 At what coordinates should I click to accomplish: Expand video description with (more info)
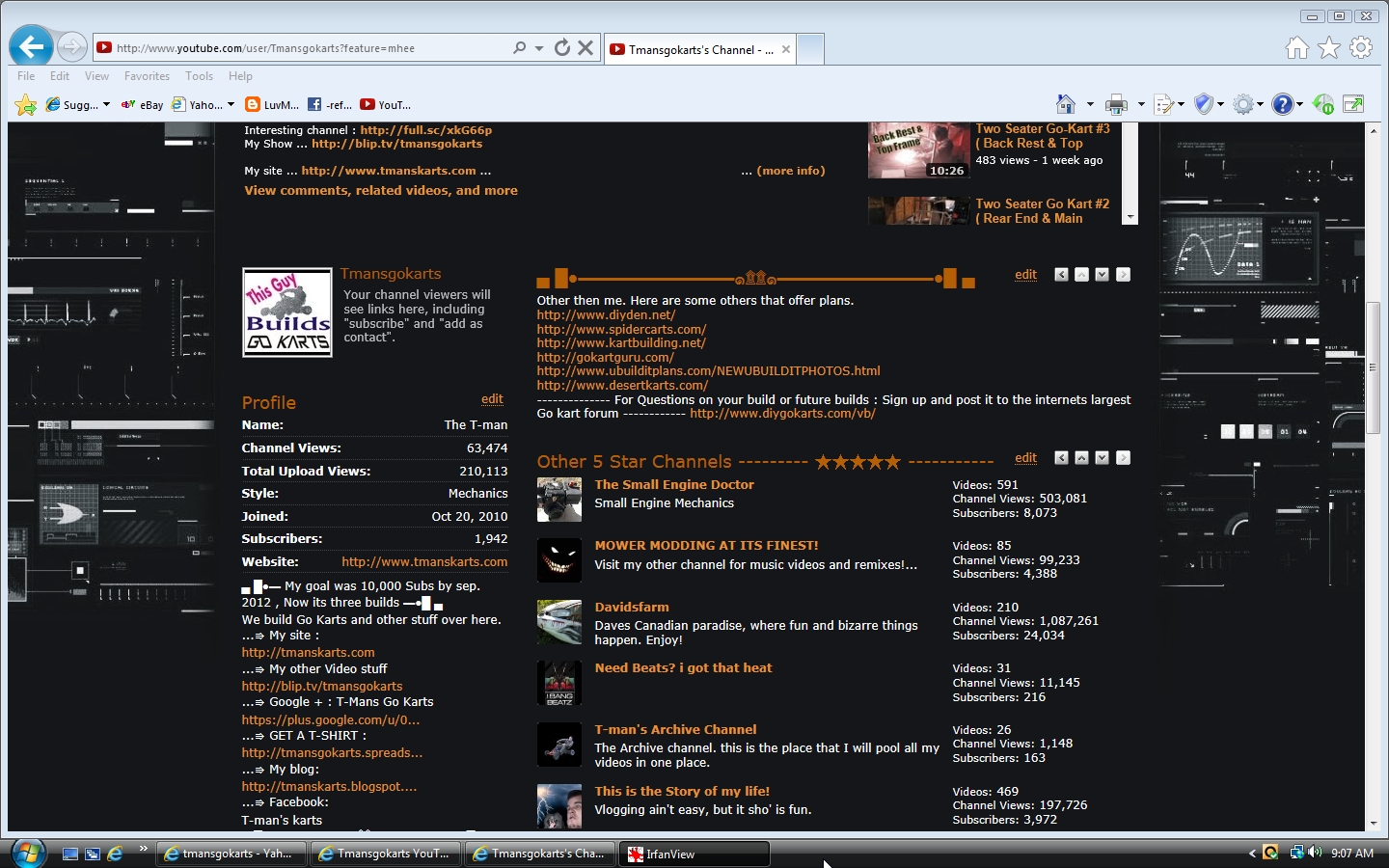click(791, 171)
